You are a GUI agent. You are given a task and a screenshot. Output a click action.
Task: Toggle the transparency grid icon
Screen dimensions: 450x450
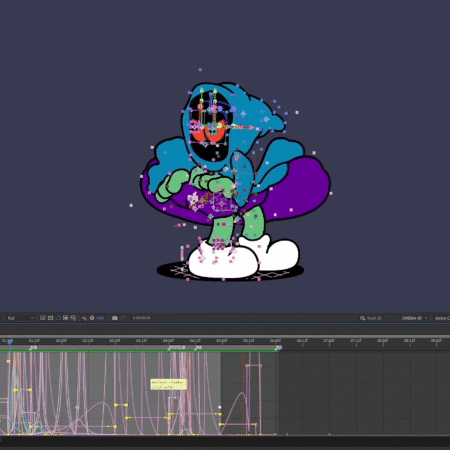[x=50, y=318]
